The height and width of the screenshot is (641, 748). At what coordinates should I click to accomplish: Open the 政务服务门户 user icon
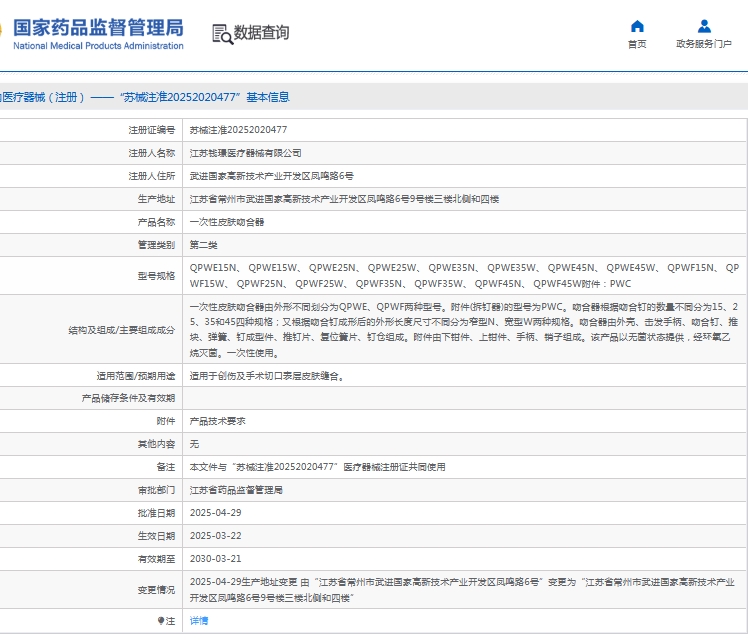pyautogui.click(x=704, y=26)
